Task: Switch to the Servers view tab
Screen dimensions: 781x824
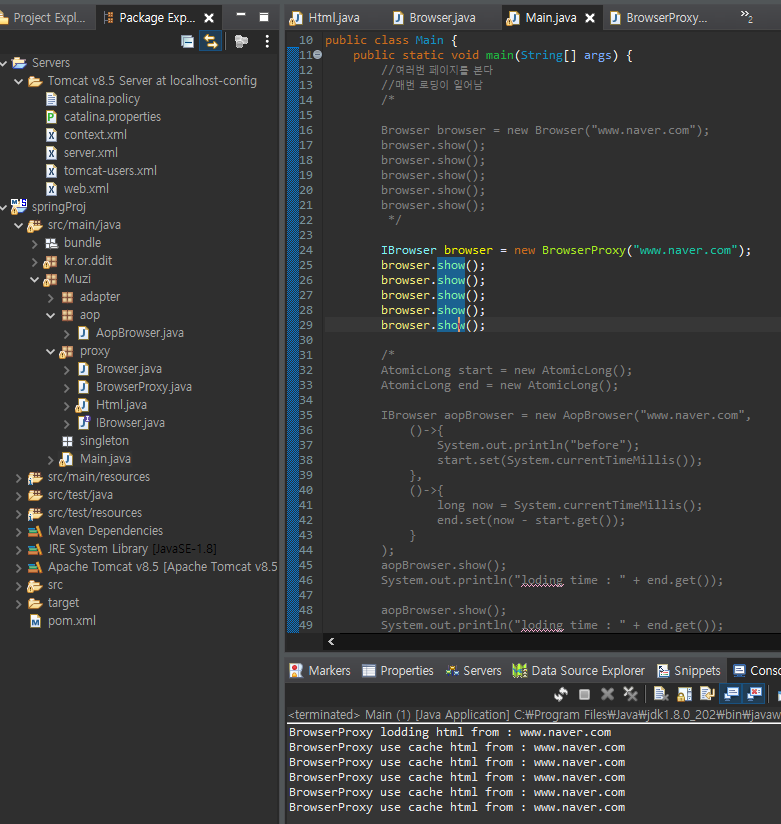Action: click(473, 671)
